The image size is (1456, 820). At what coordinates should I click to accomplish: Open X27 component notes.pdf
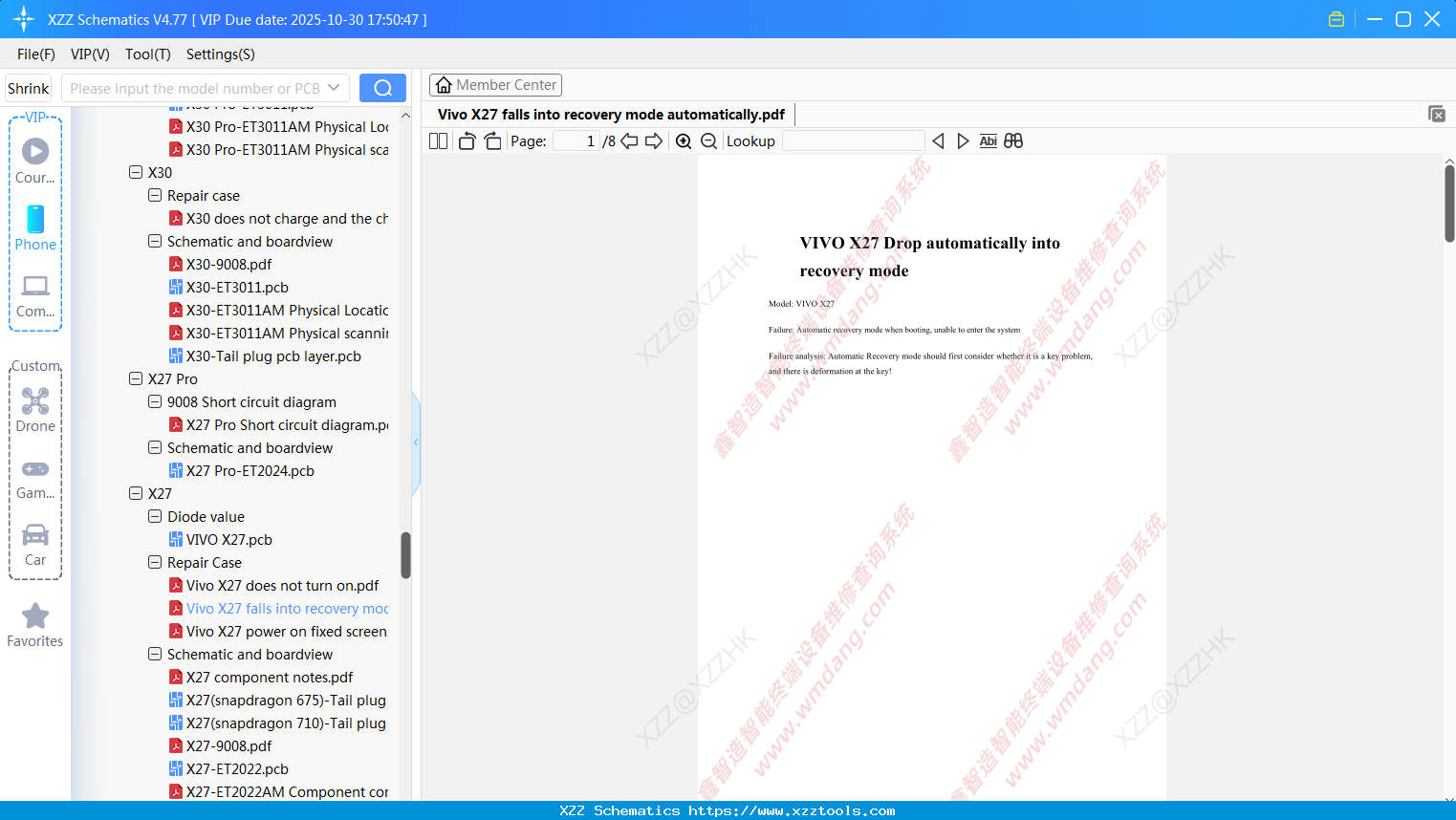click(x=261, y=678)
